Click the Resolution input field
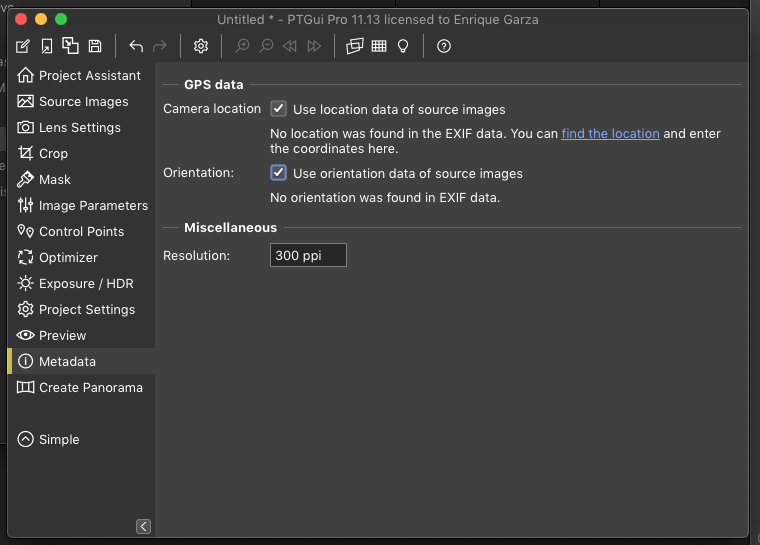The width and height of the screenshot is (760, 545). [308, 256]
